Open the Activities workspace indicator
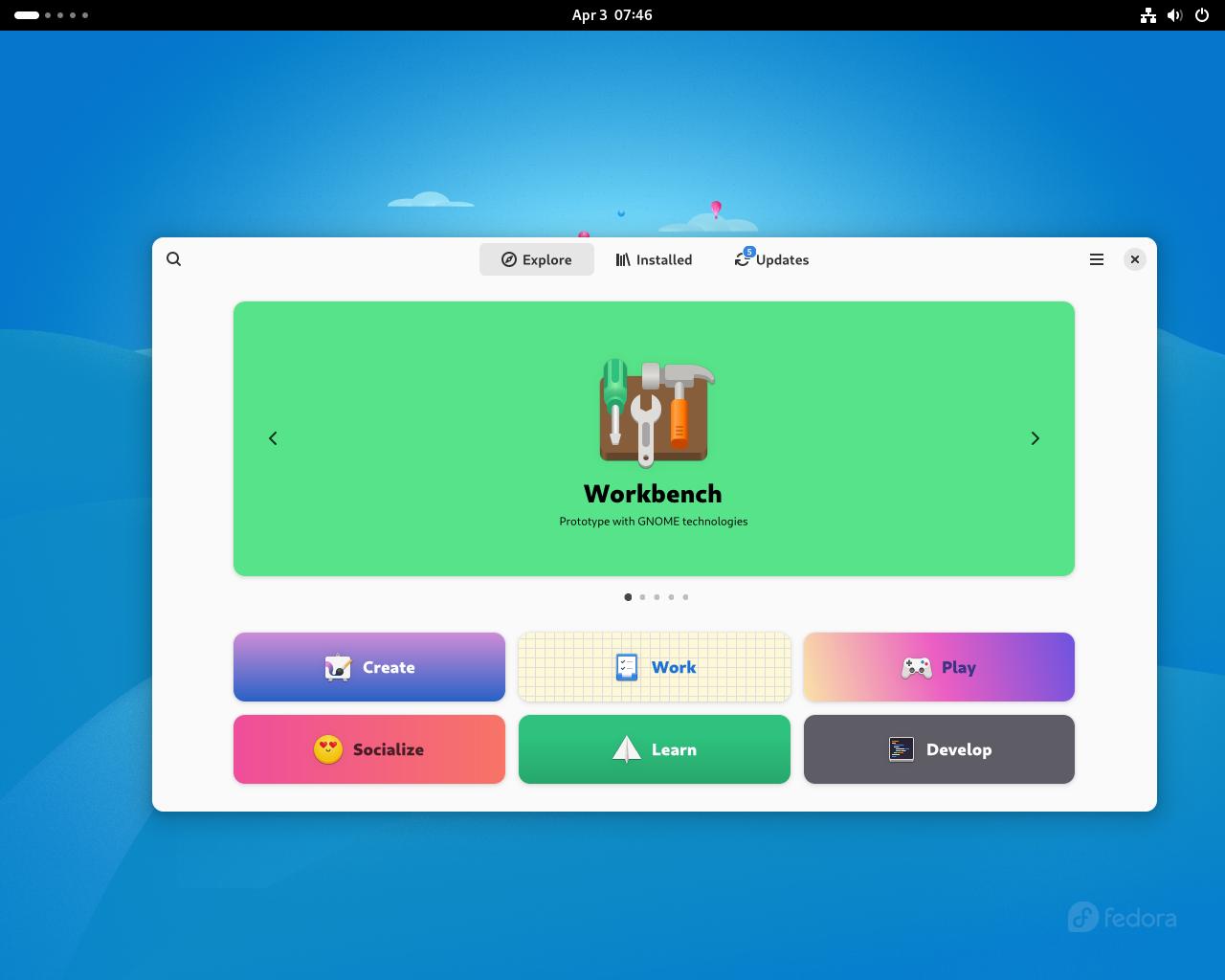 52,15
